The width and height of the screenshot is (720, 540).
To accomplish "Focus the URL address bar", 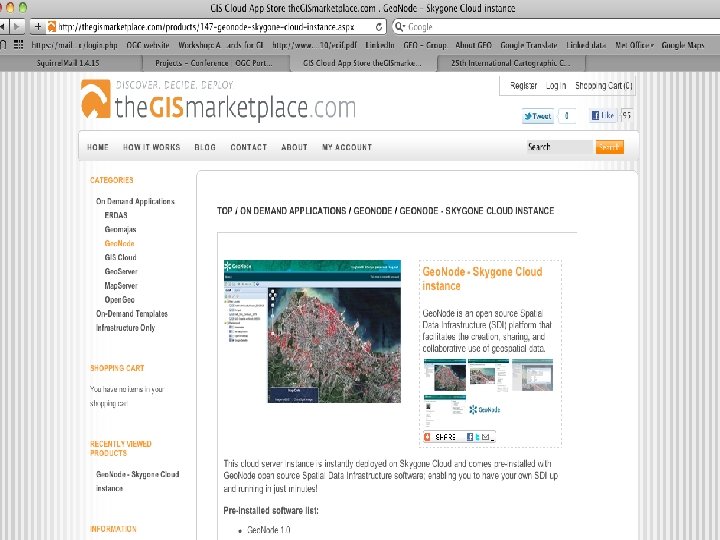I will (x=211, y=27).
